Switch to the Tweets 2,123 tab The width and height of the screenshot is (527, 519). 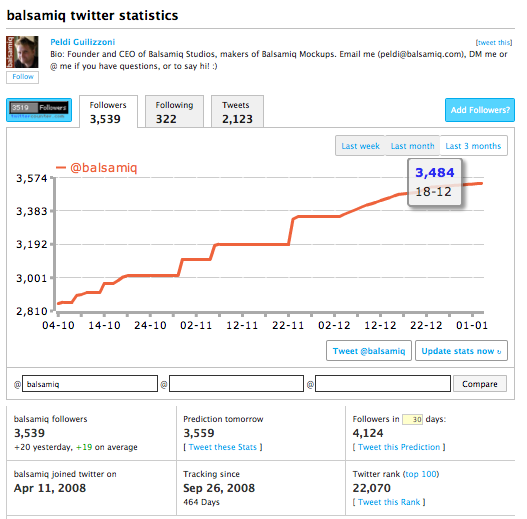point(237,112)
